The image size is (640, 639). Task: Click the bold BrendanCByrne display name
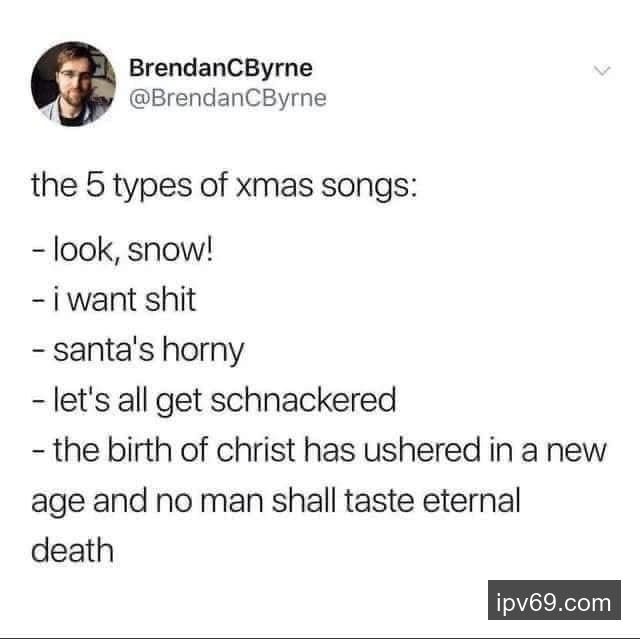(221, 69)
